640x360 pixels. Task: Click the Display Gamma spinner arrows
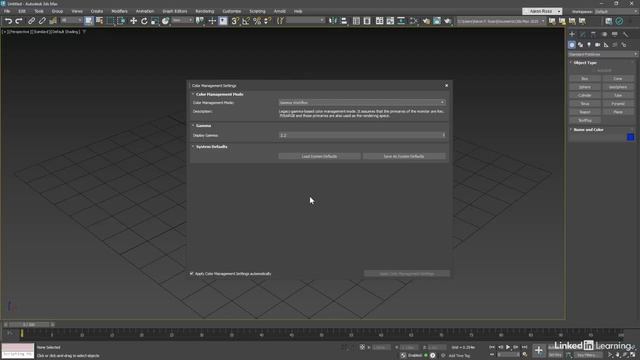click(444, 135)
